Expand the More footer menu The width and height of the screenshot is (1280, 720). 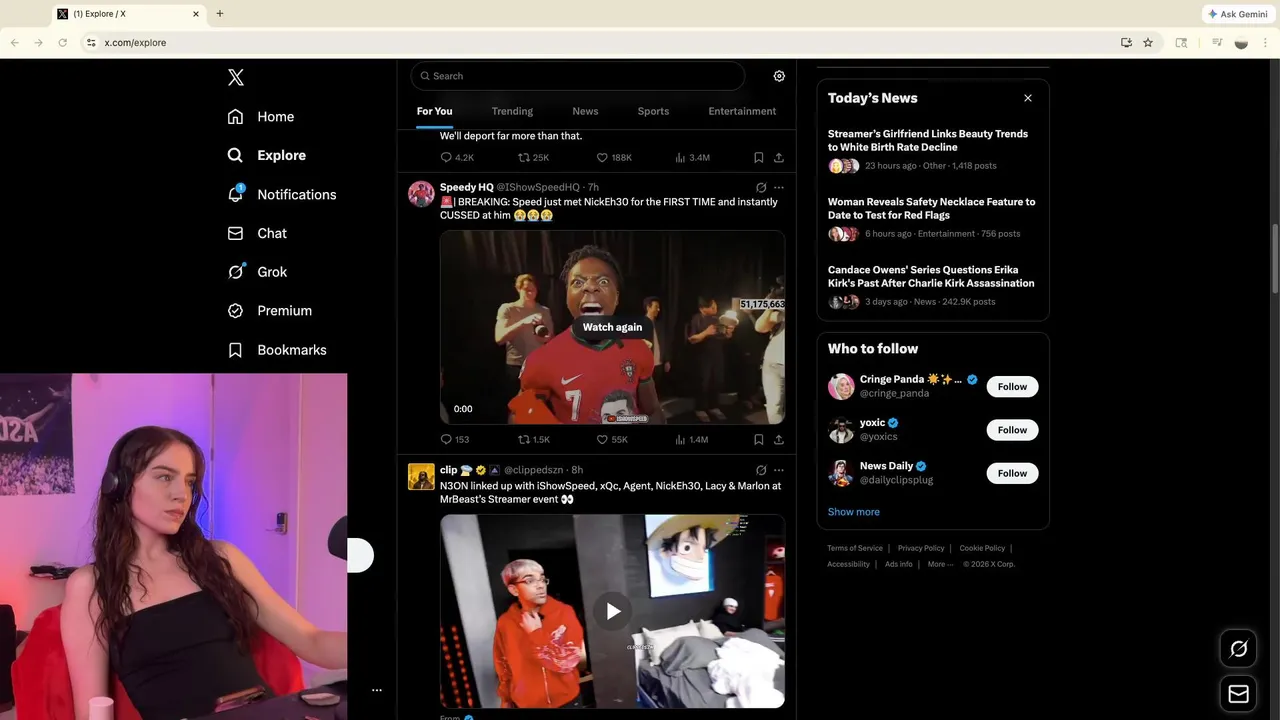(x=940, y=564)
